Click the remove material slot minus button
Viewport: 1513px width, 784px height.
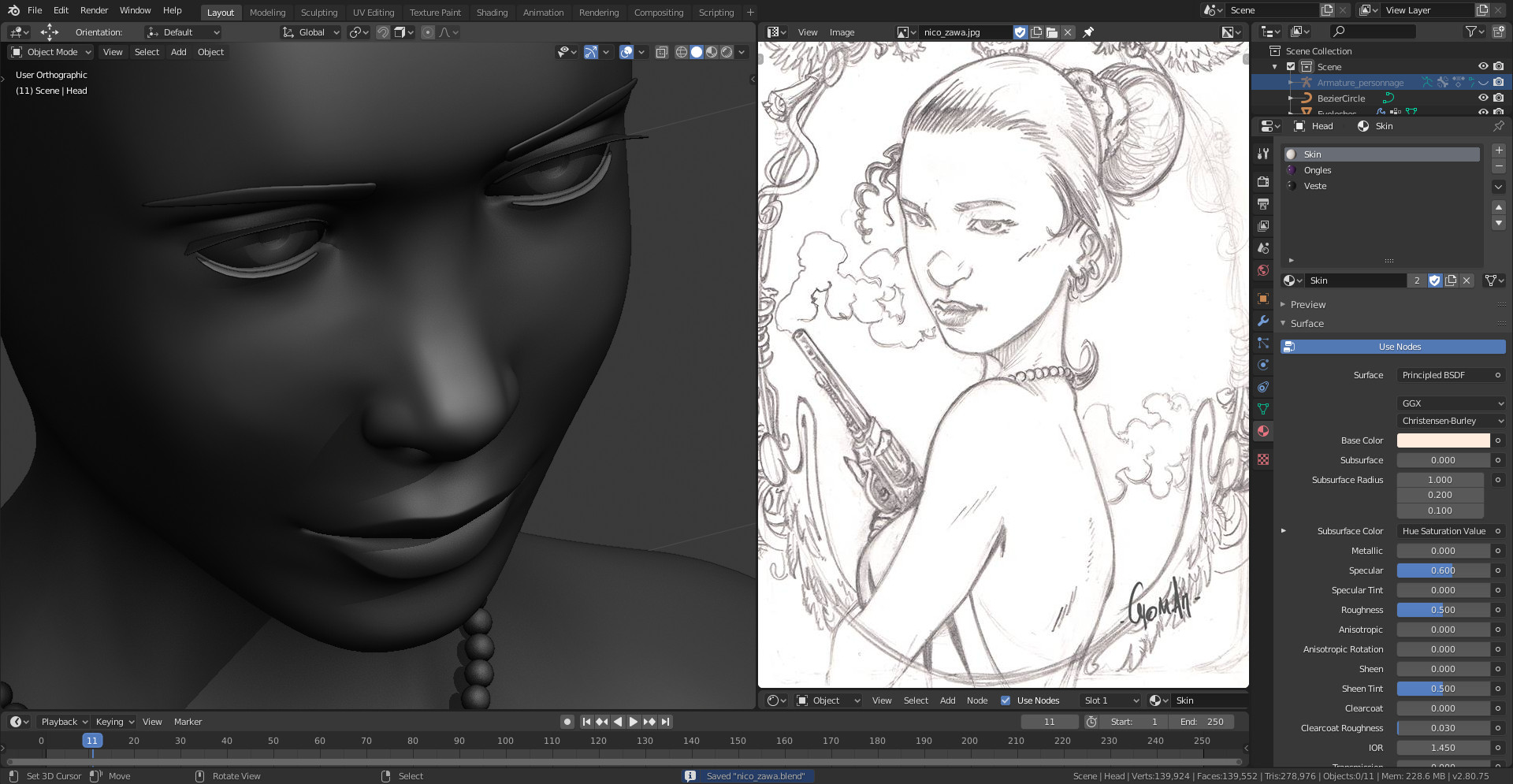point(1499,166)
